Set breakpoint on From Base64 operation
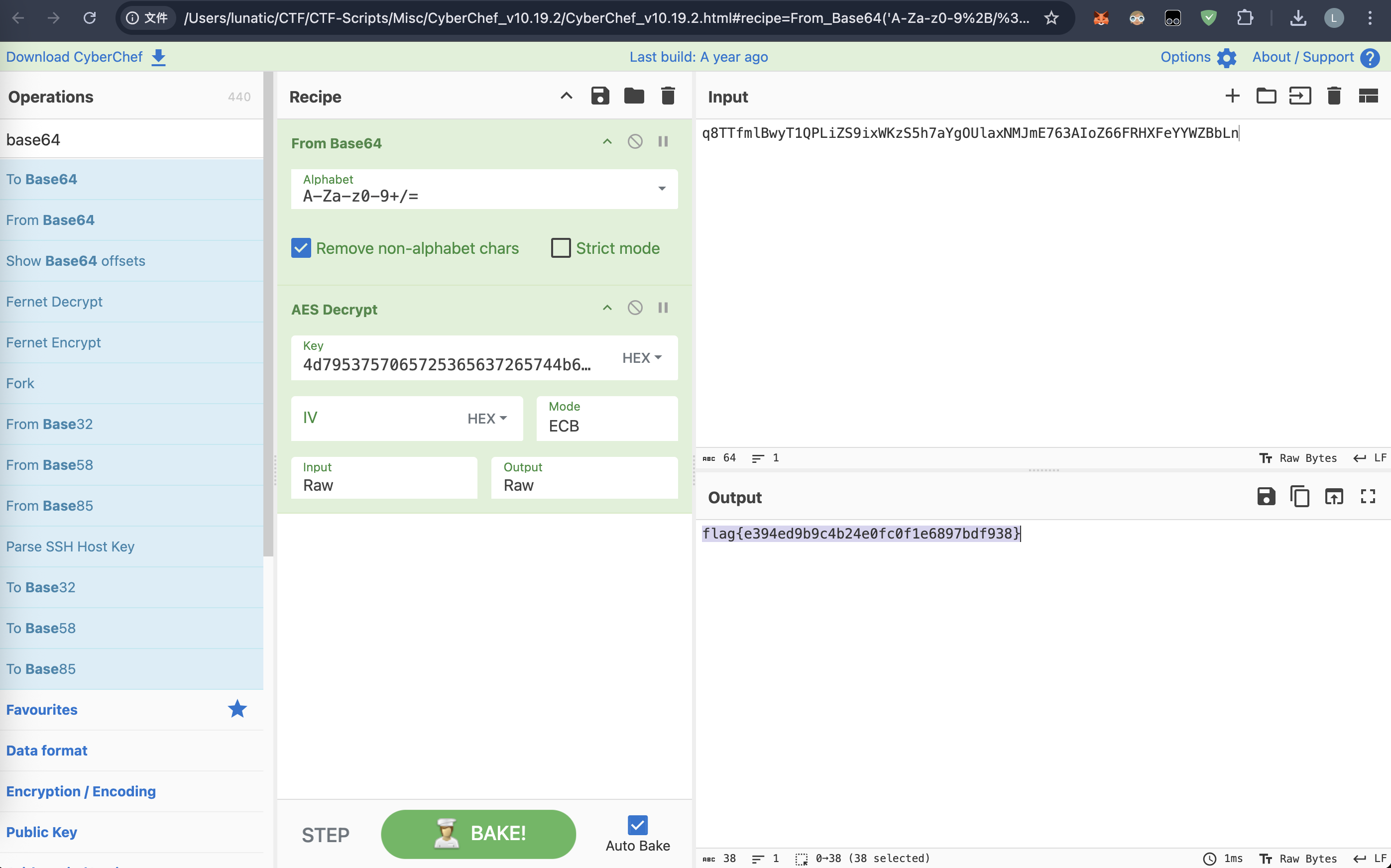The width and height of the screenshot is (1391, 868). pos(663,142)
